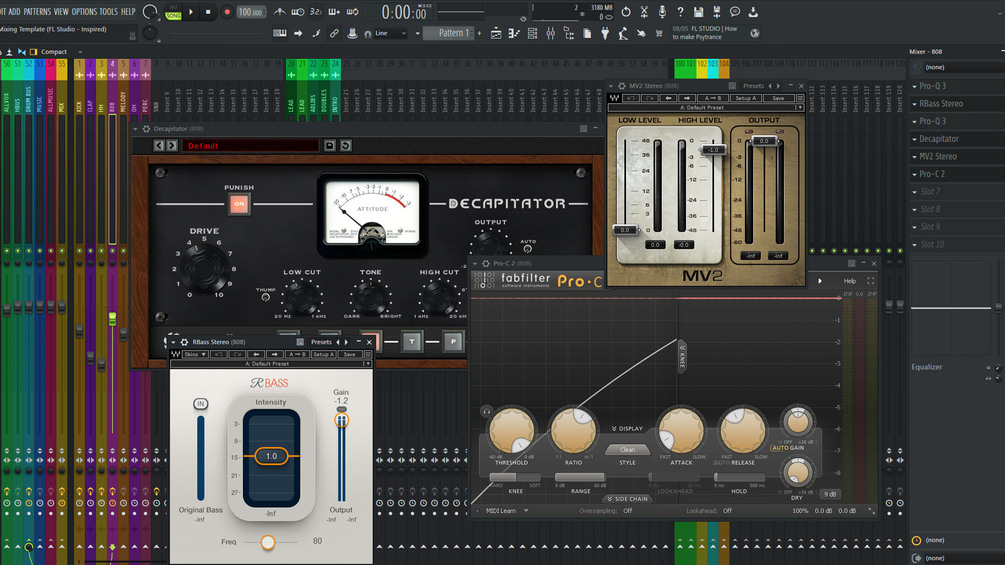Select Decapitator style P button

(453, 341)
